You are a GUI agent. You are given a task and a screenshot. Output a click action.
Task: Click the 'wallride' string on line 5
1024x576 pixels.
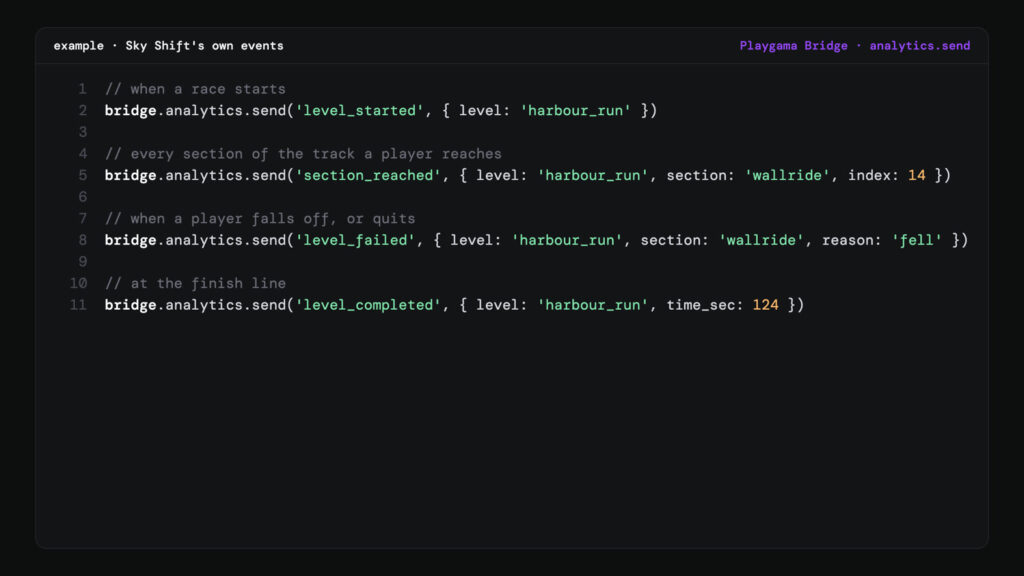tap(787, 176)
